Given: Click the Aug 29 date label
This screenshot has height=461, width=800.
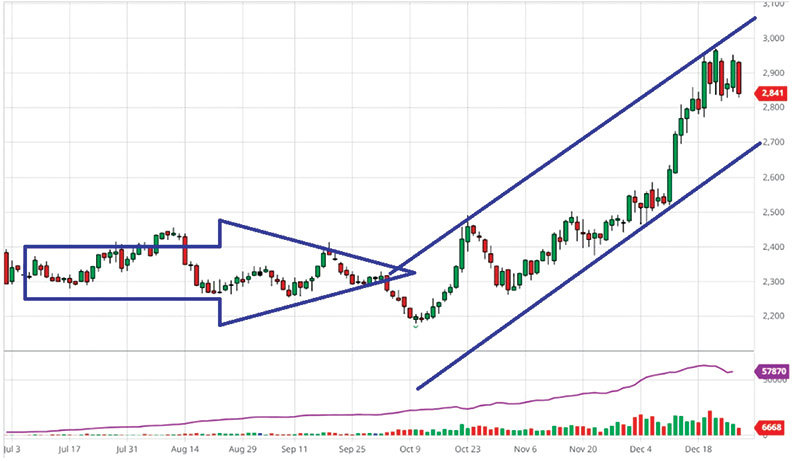Looking at the screenshot, I should [242, 449].
